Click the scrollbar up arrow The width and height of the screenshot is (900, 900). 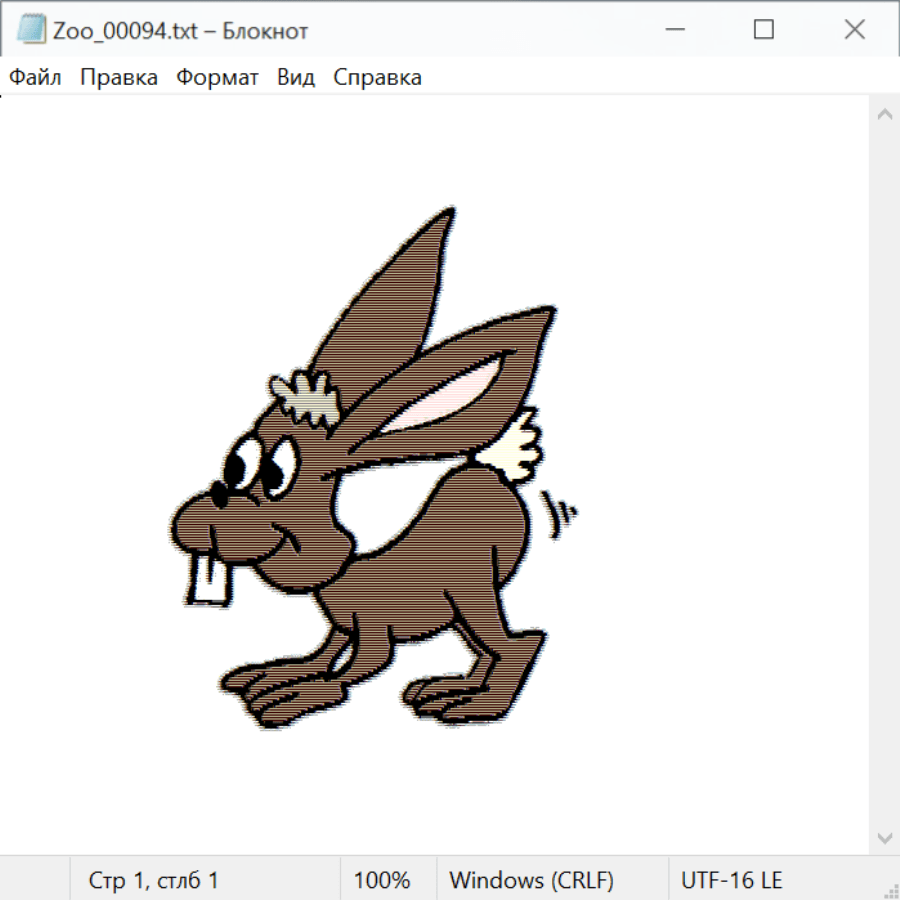coord(884,115)
